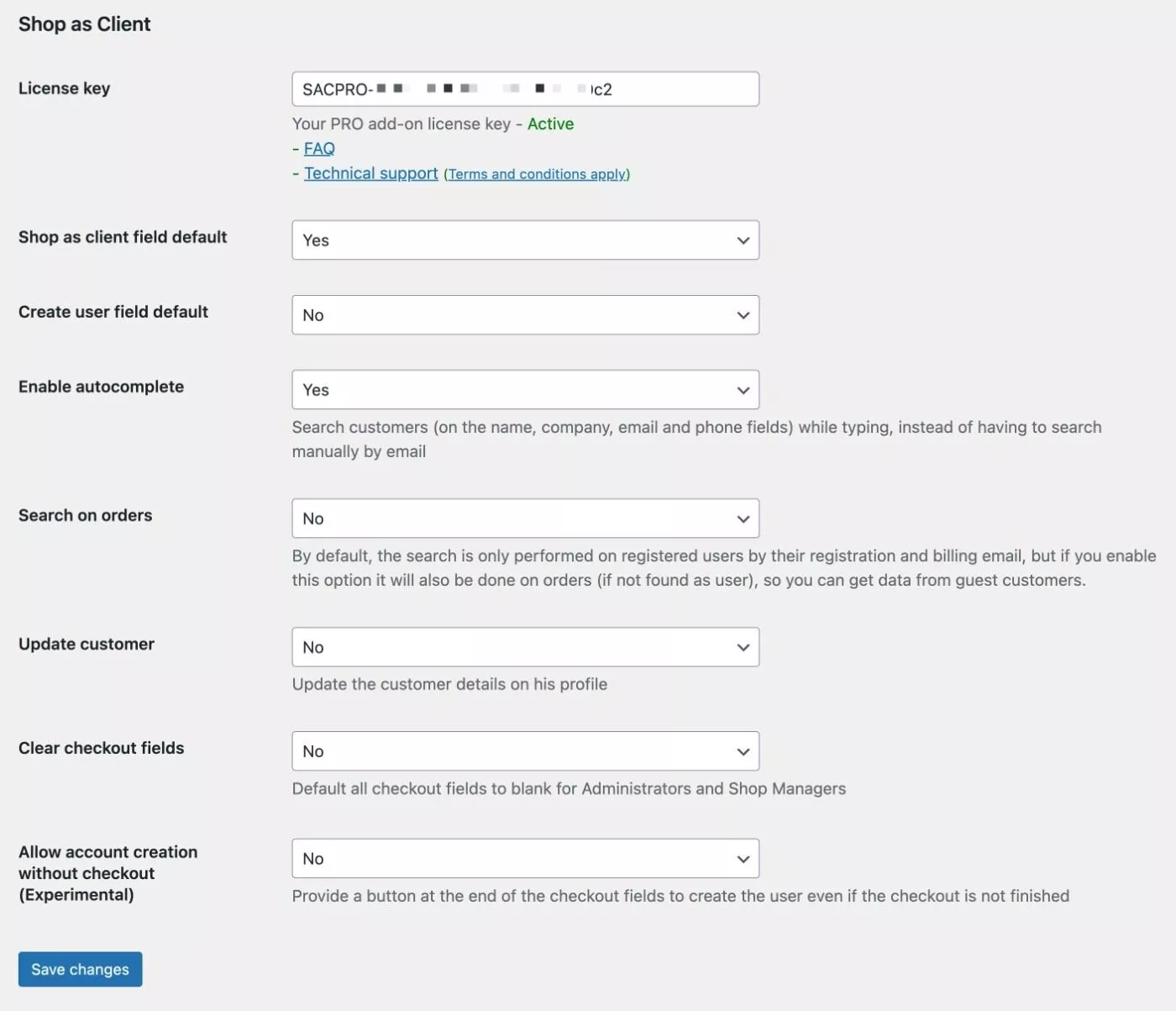The image size is (1176, 1011).
Task: Expand the Search on orders dropdown
Action: 525,519
